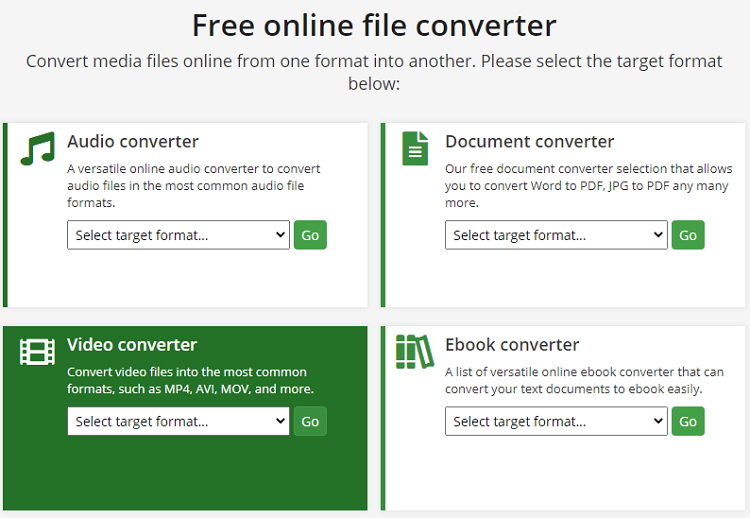Click Go in the Audio converter card
The height and width of the screenshot is (518, 750).
(310, 235)
